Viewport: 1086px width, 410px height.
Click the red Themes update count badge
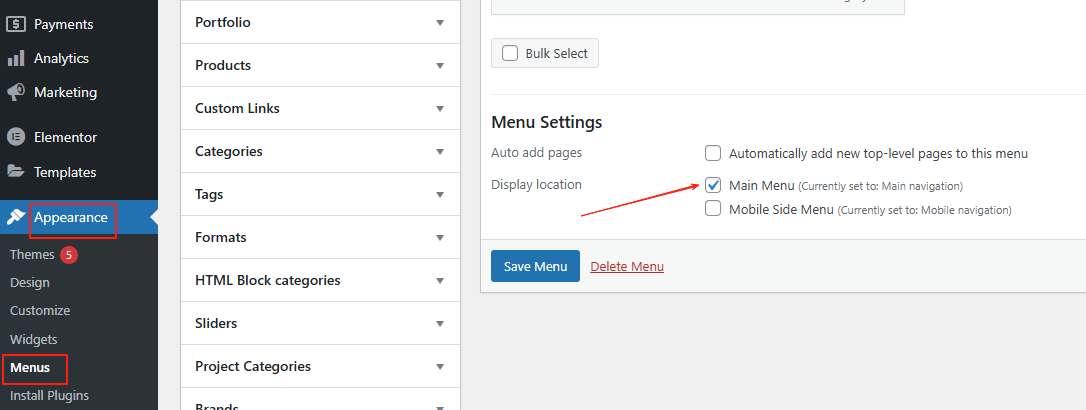(69, 255)
